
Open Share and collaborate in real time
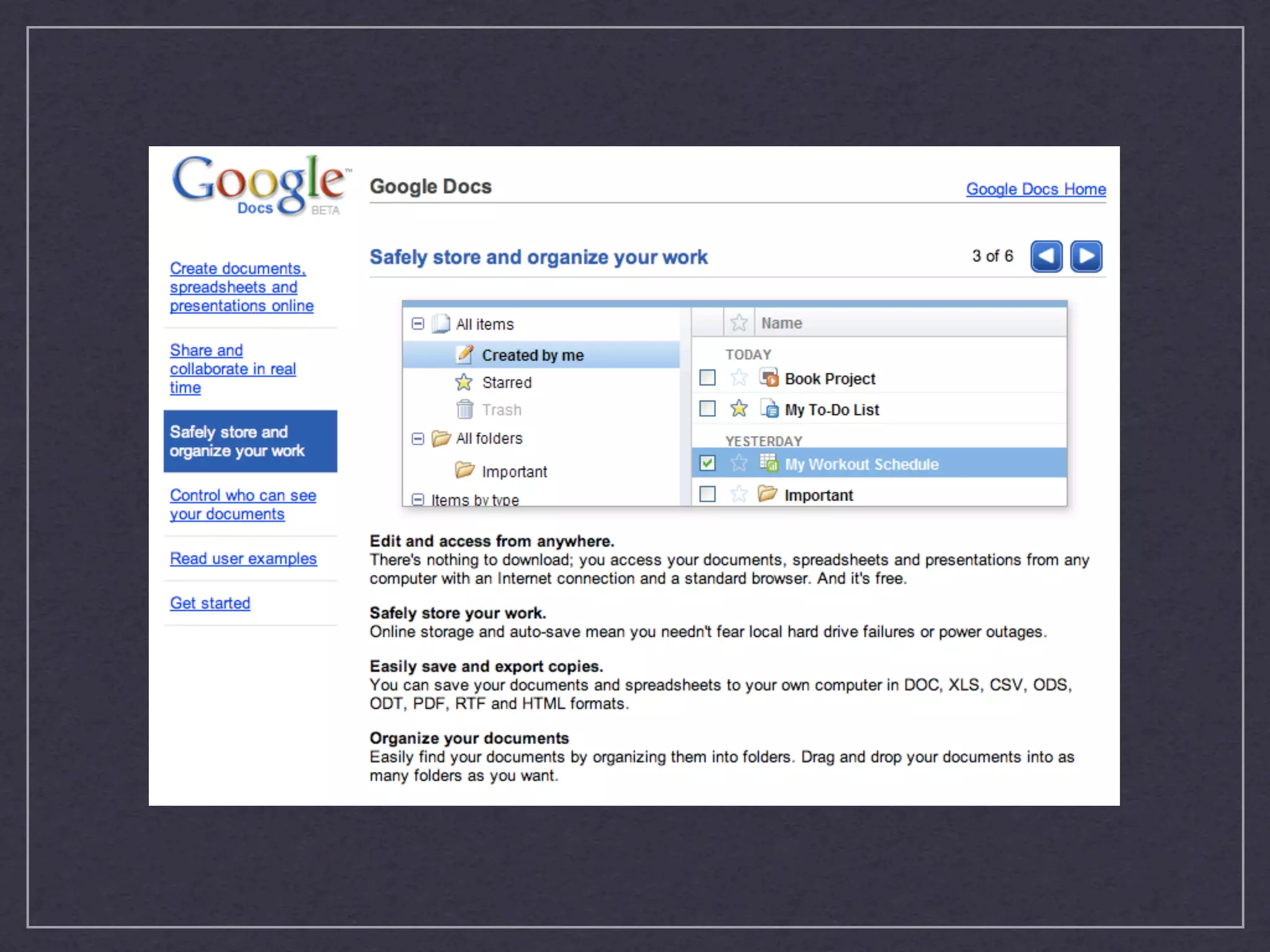coord(233,369)
